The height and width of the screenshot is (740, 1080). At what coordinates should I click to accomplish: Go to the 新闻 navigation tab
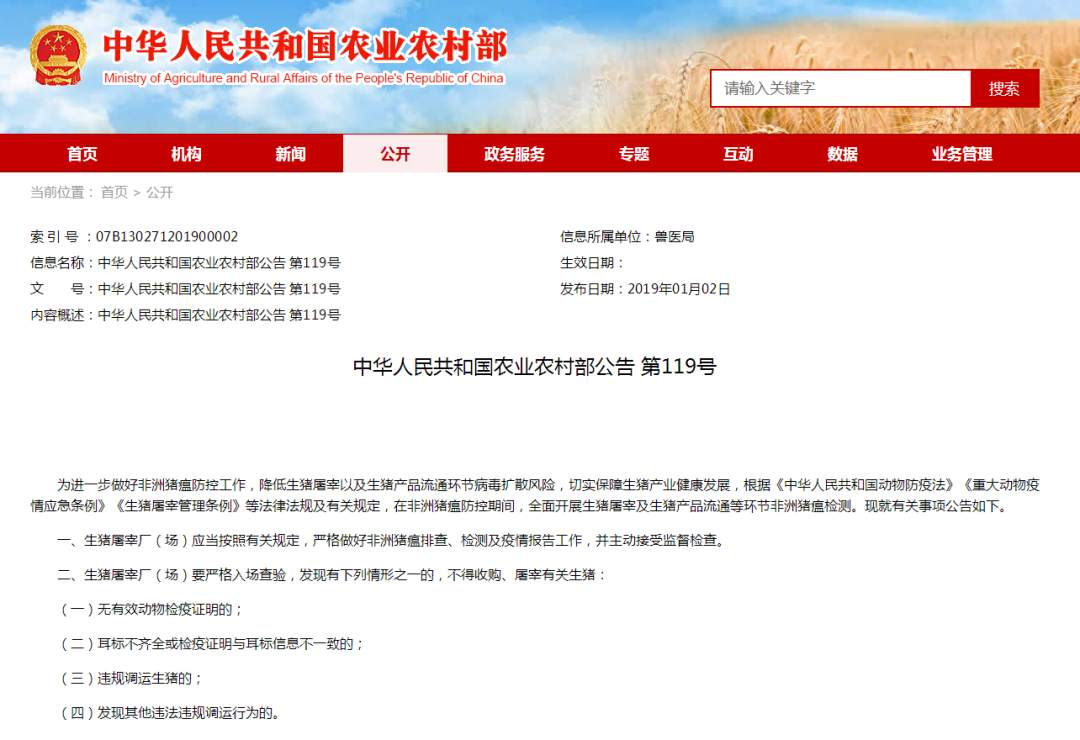pyautogui.click(x=291, y=154)
